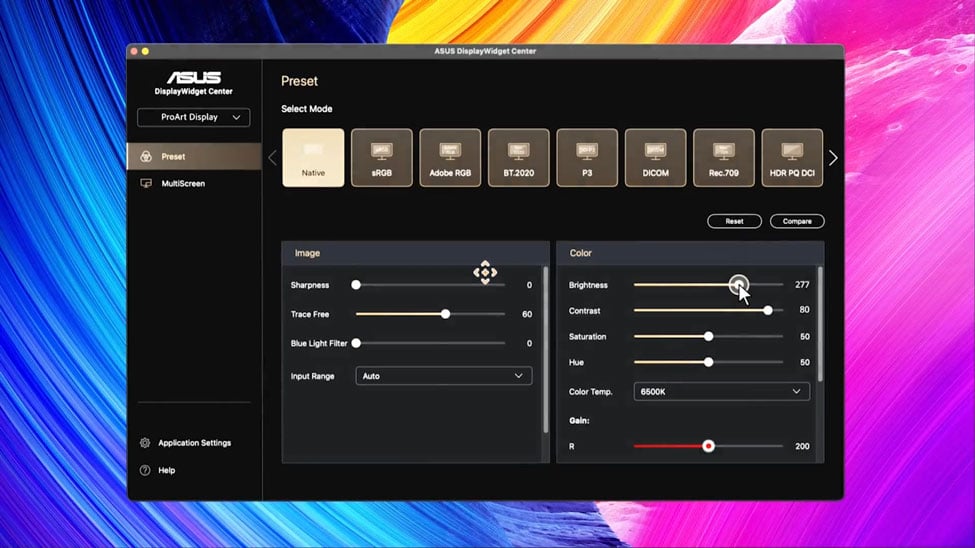Click the Help question mark icon
This screenshot has width=975, height=548.
point(145,470)
